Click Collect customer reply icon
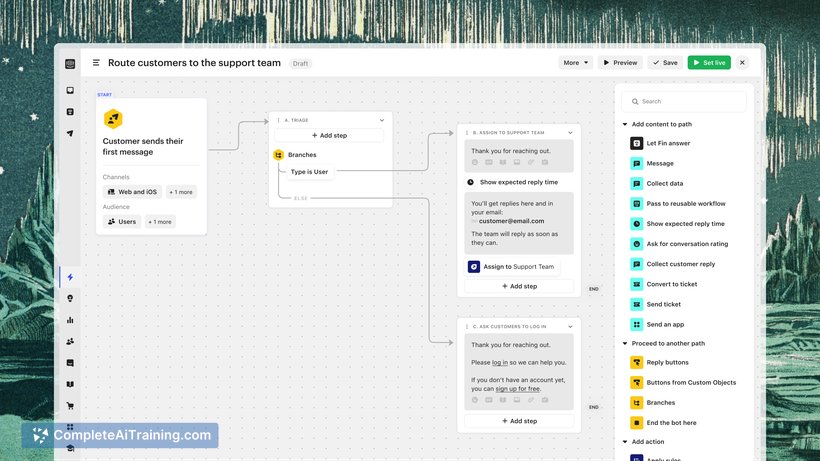 636,264
